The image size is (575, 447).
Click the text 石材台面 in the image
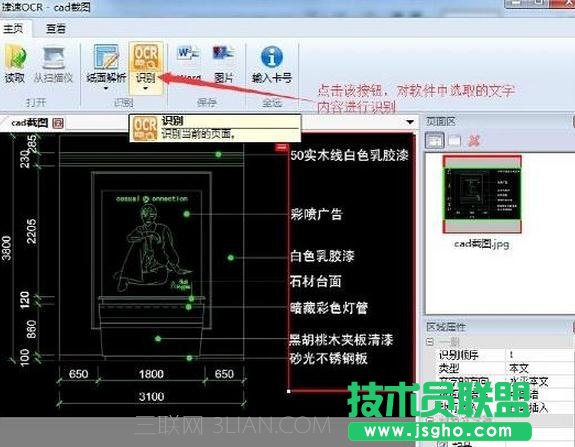tap(316, 282)
